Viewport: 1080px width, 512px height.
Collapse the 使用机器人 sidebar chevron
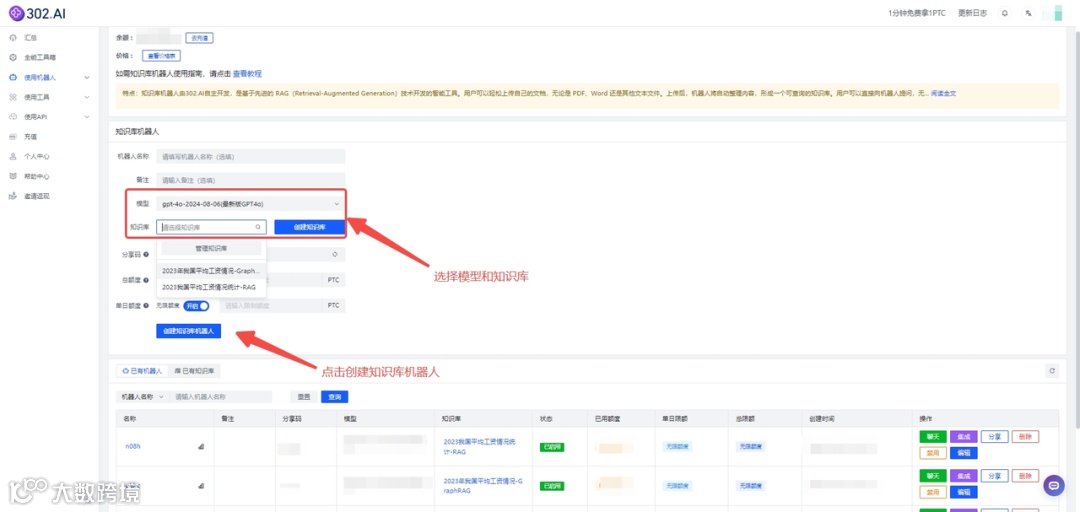[x=87, y=78]
